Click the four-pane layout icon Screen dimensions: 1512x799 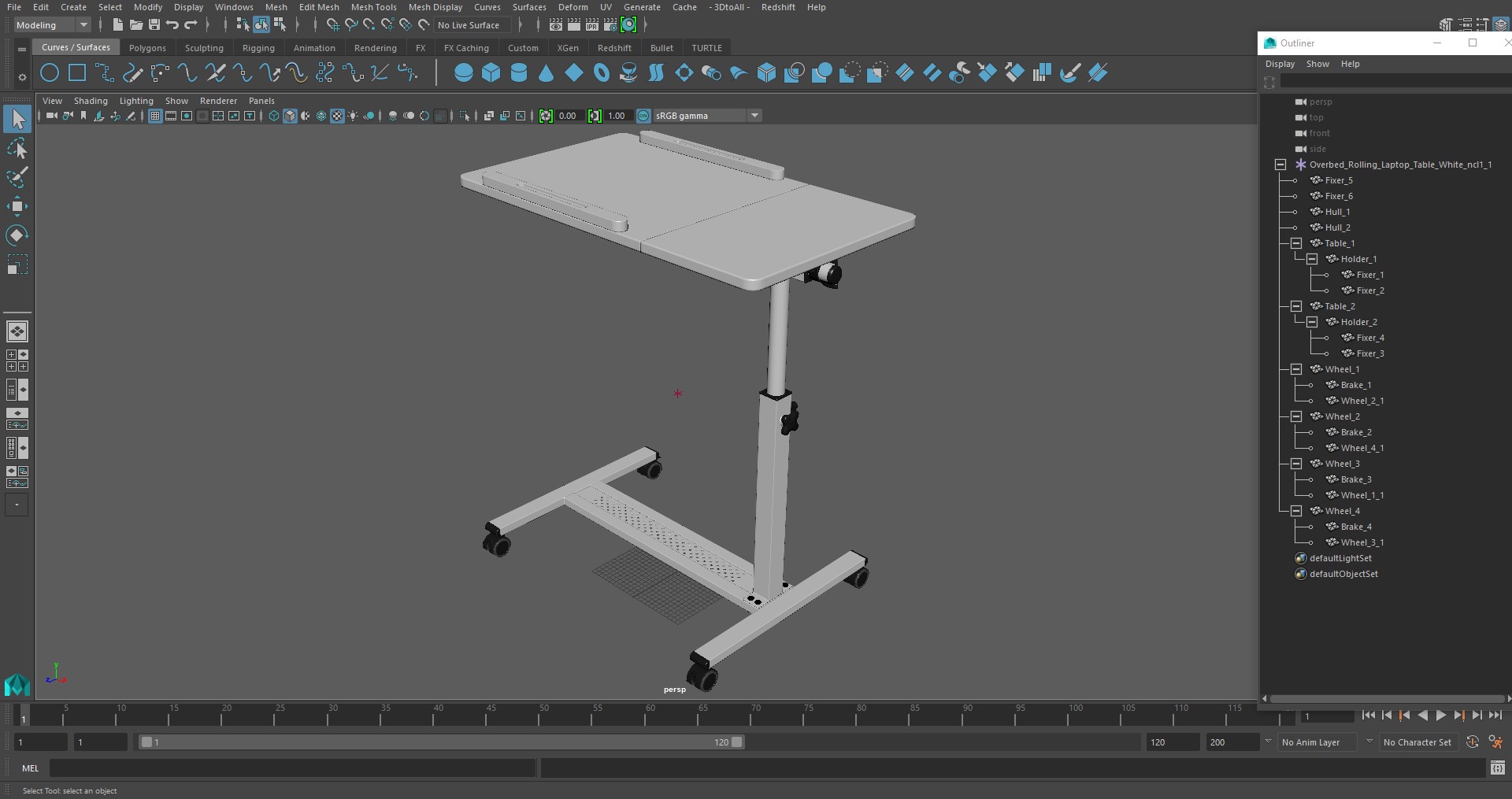pyautogui.click(x=17, y=361)
